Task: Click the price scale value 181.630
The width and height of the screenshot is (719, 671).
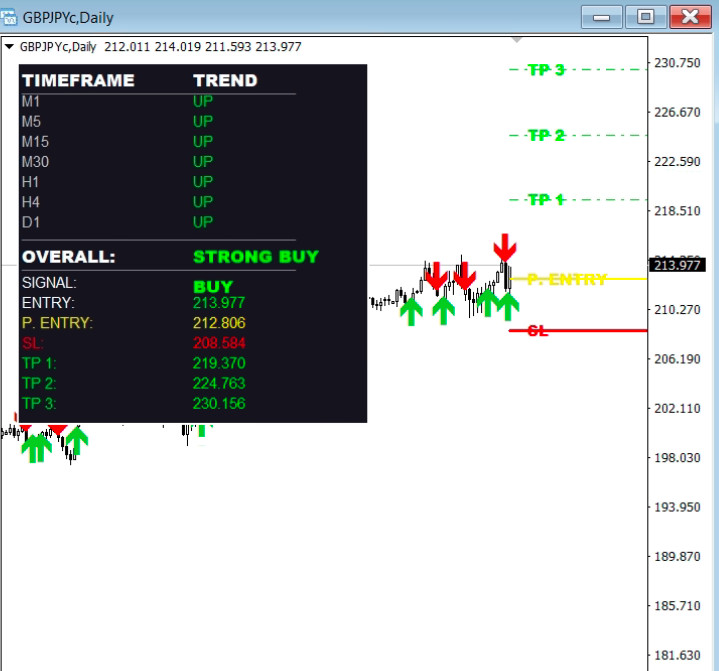Action: tap(677, 655)
